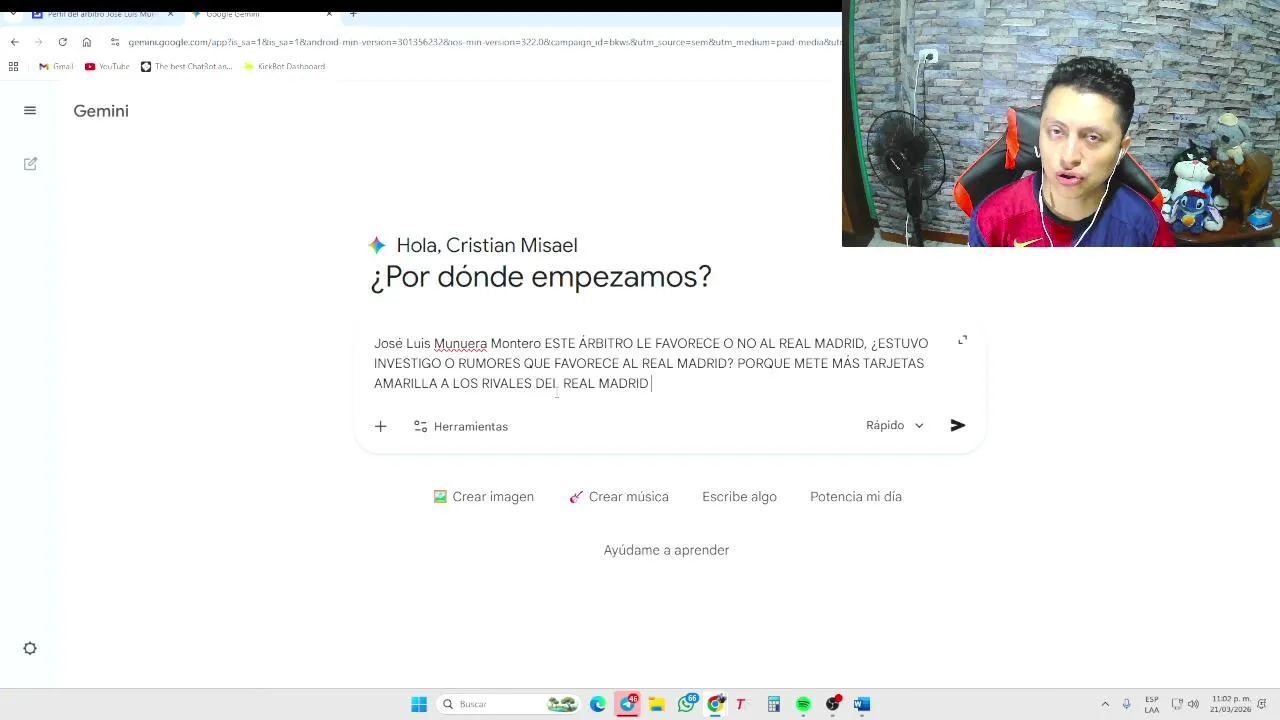This screenshot has height=720, width=1280.
Task: Open Telegram from the taskbar
Action: tap(628, 704)
